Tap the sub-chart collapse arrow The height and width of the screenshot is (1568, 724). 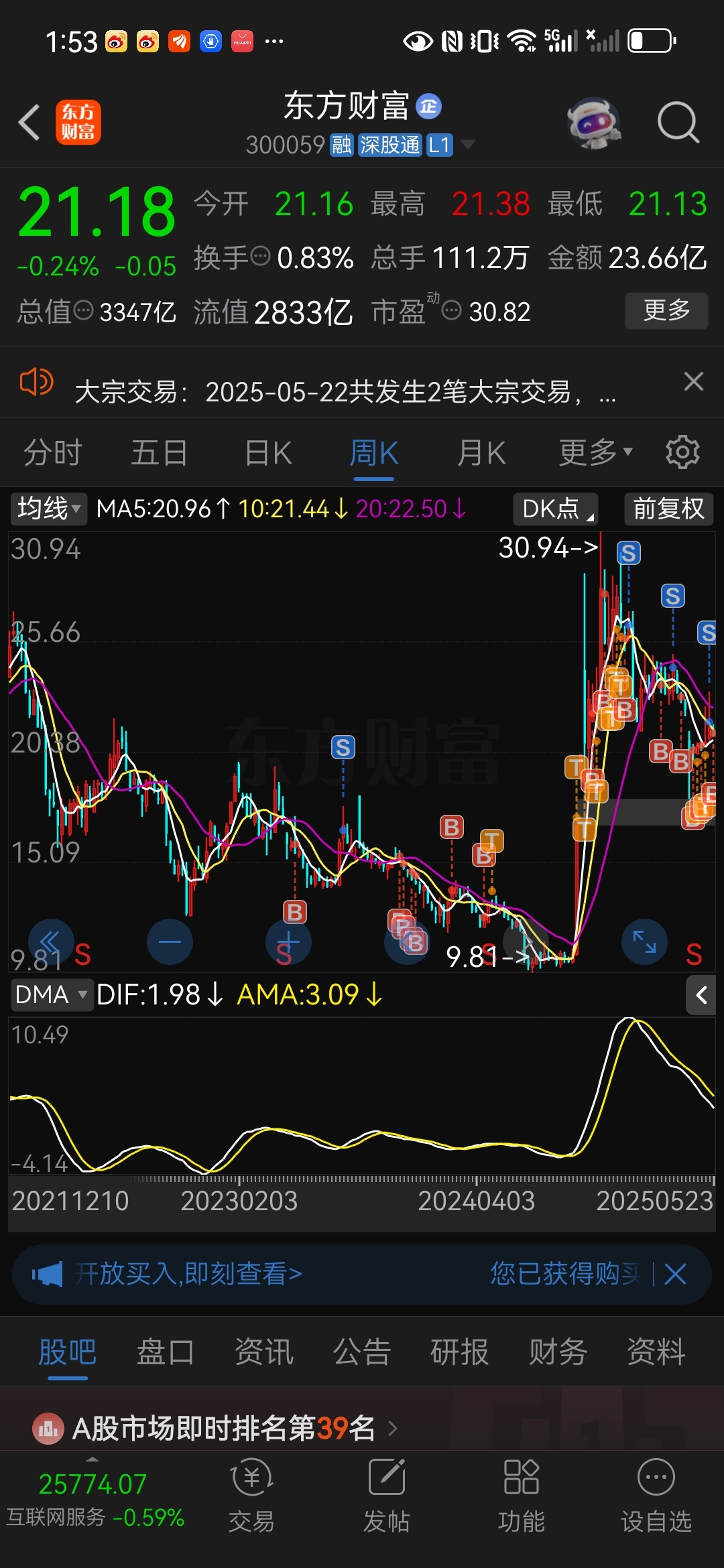(x=701, y=995)
